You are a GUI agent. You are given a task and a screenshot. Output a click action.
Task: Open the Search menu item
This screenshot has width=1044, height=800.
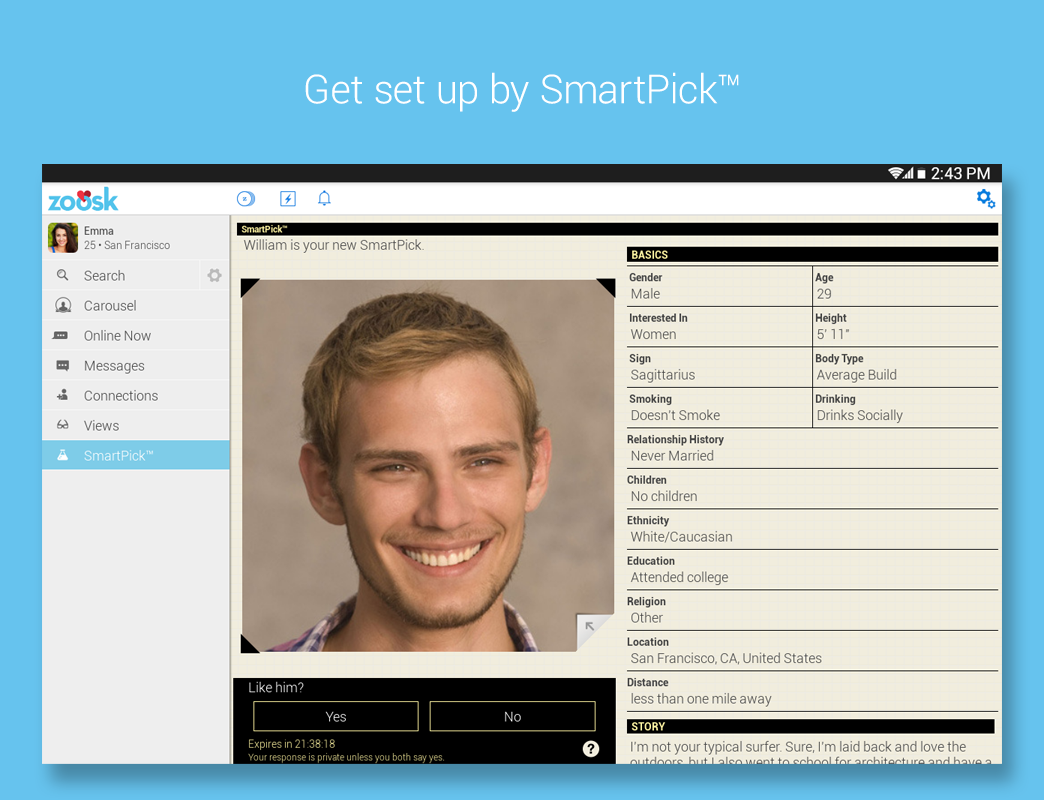click(121, 276)
